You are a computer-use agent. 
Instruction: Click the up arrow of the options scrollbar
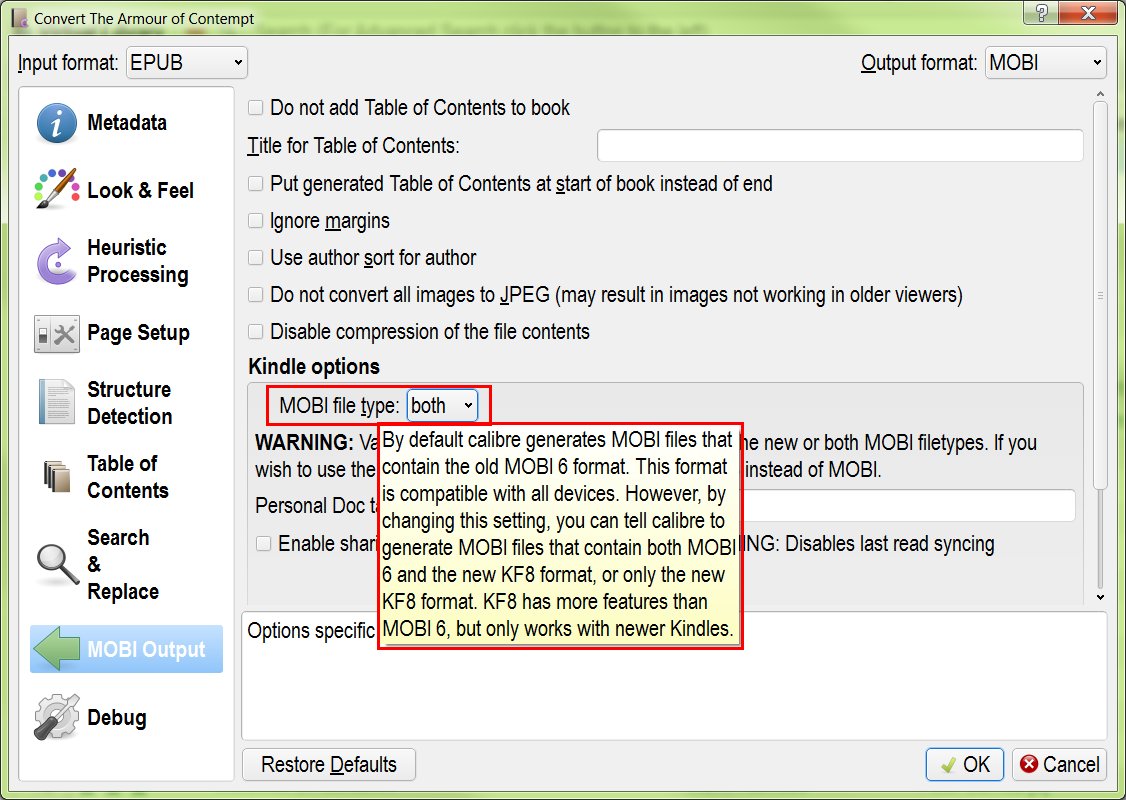pos(1100,94)
